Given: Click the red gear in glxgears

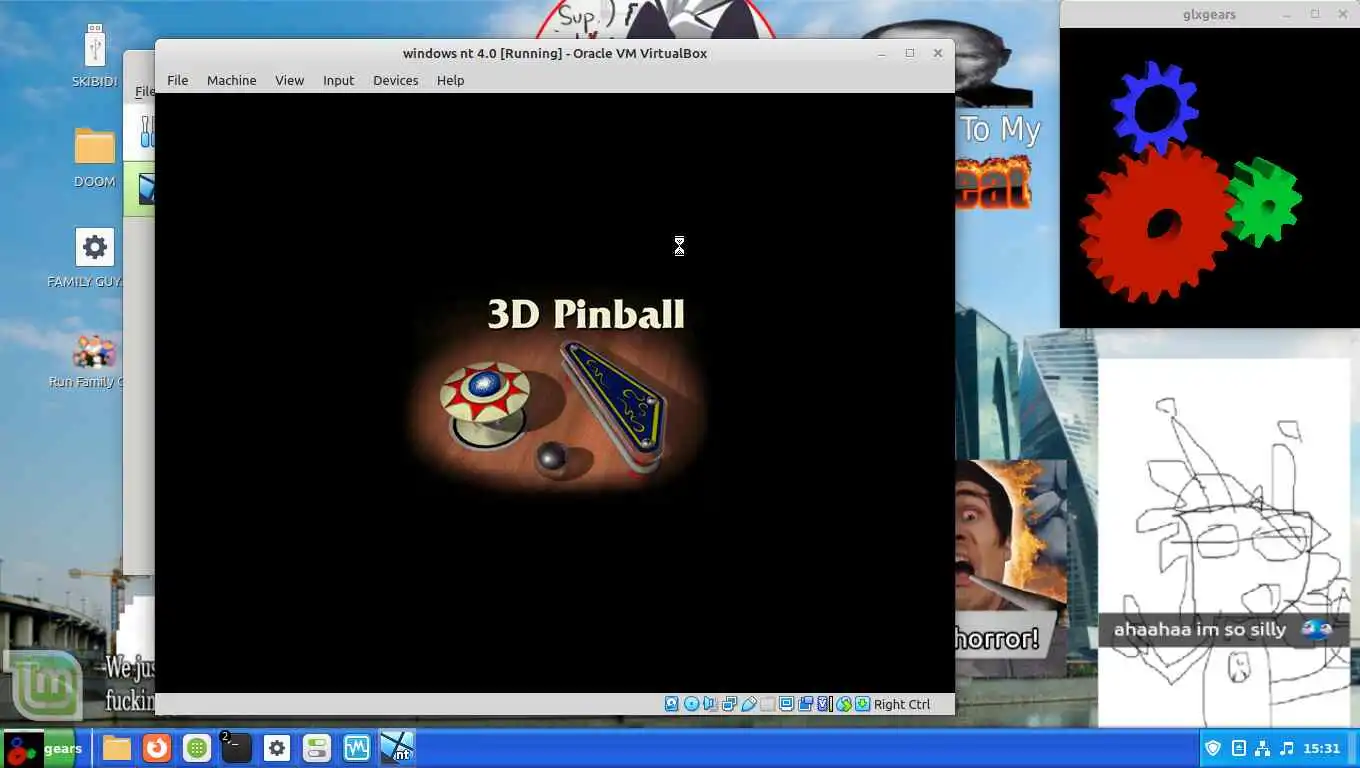Looking at the screenshot, I should point(1156,225).
